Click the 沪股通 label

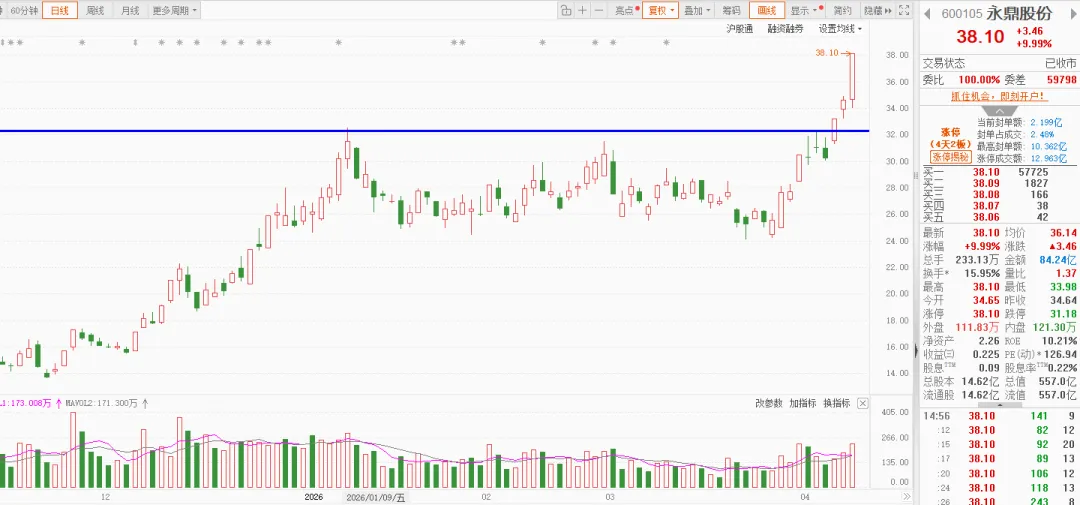pos(740,29)
